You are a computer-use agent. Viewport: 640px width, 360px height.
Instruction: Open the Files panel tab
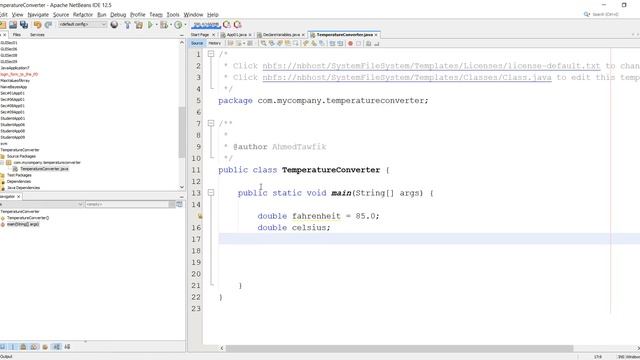point(17,35)
